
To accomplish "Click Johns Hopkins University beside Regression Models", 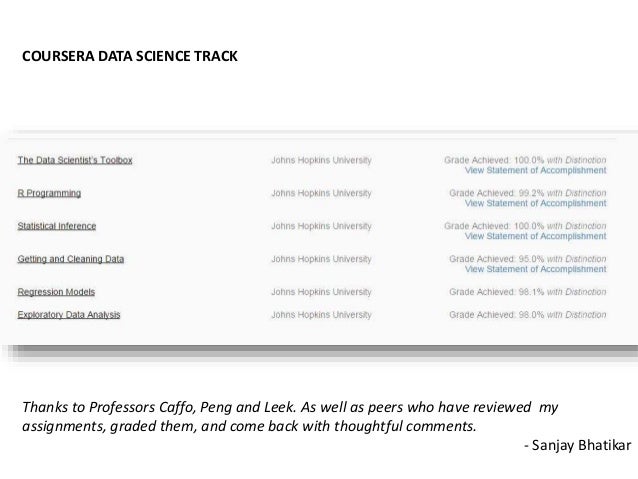I will coord(321,292).
